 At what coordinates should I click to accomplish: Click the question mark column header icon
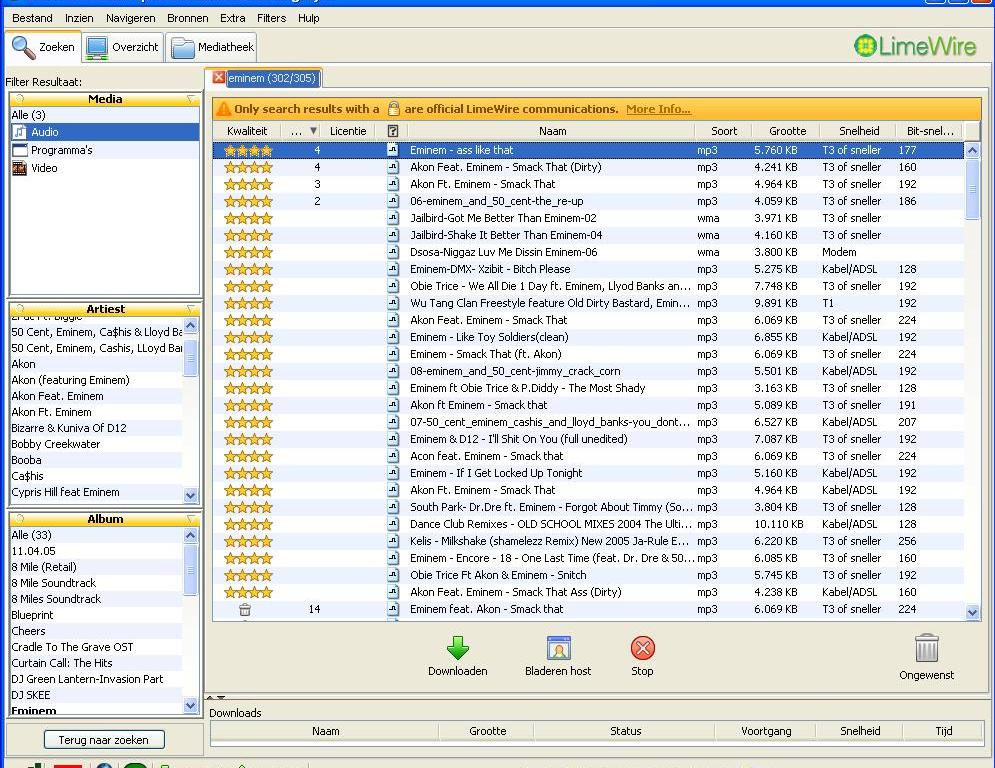tap(393, 131)
